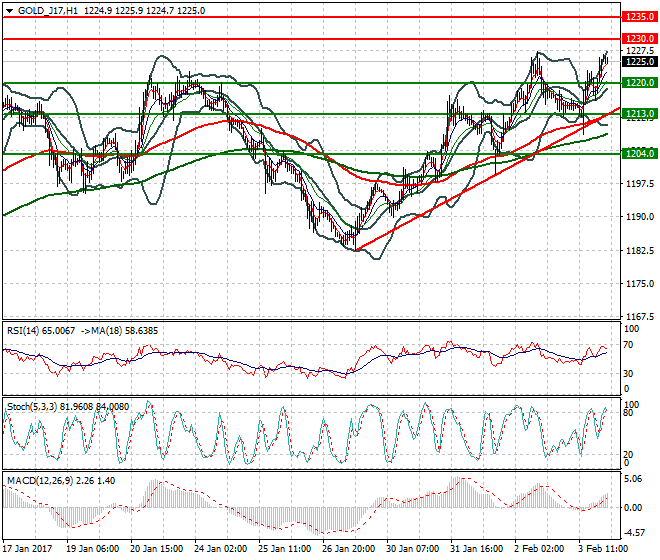This screenshot has width=660, height=560.
Task: Click the MACD 5.06 scale value
Action: pyautogui.click(x=633, y=479)
